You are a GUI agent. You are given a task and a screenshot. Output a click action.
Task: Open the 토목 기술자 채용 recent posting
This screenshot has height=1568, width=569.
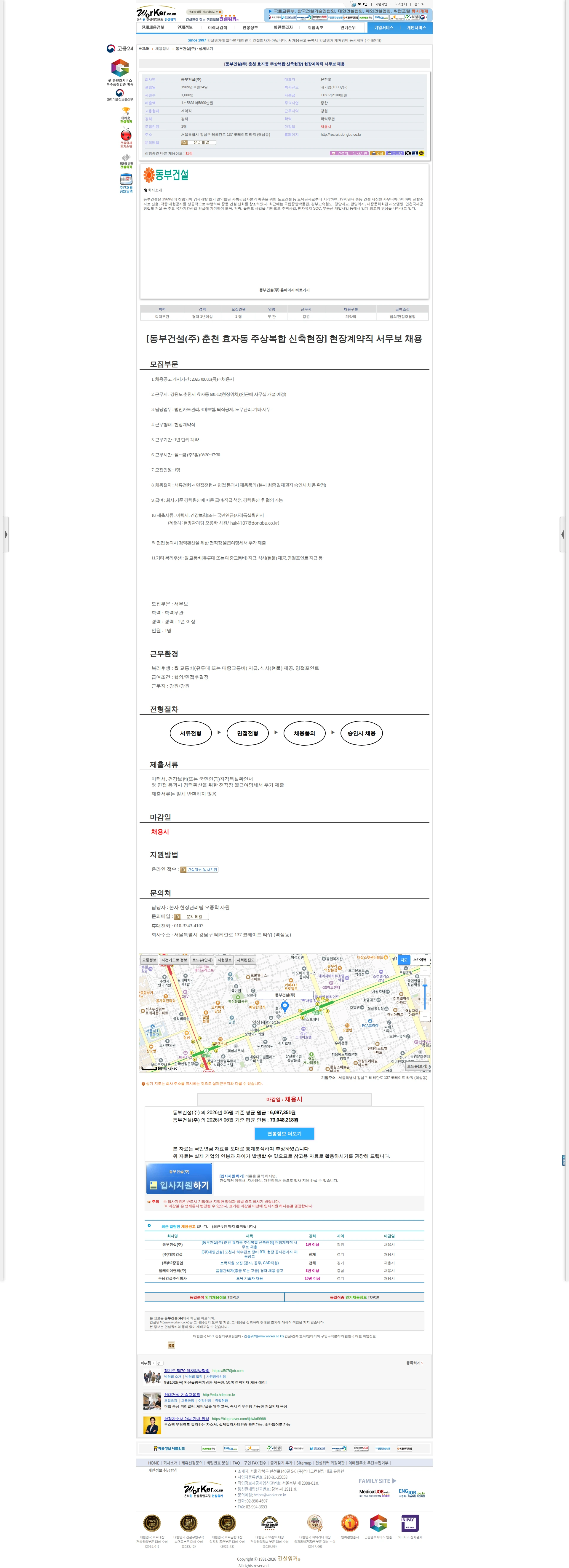pos(250,1278)
